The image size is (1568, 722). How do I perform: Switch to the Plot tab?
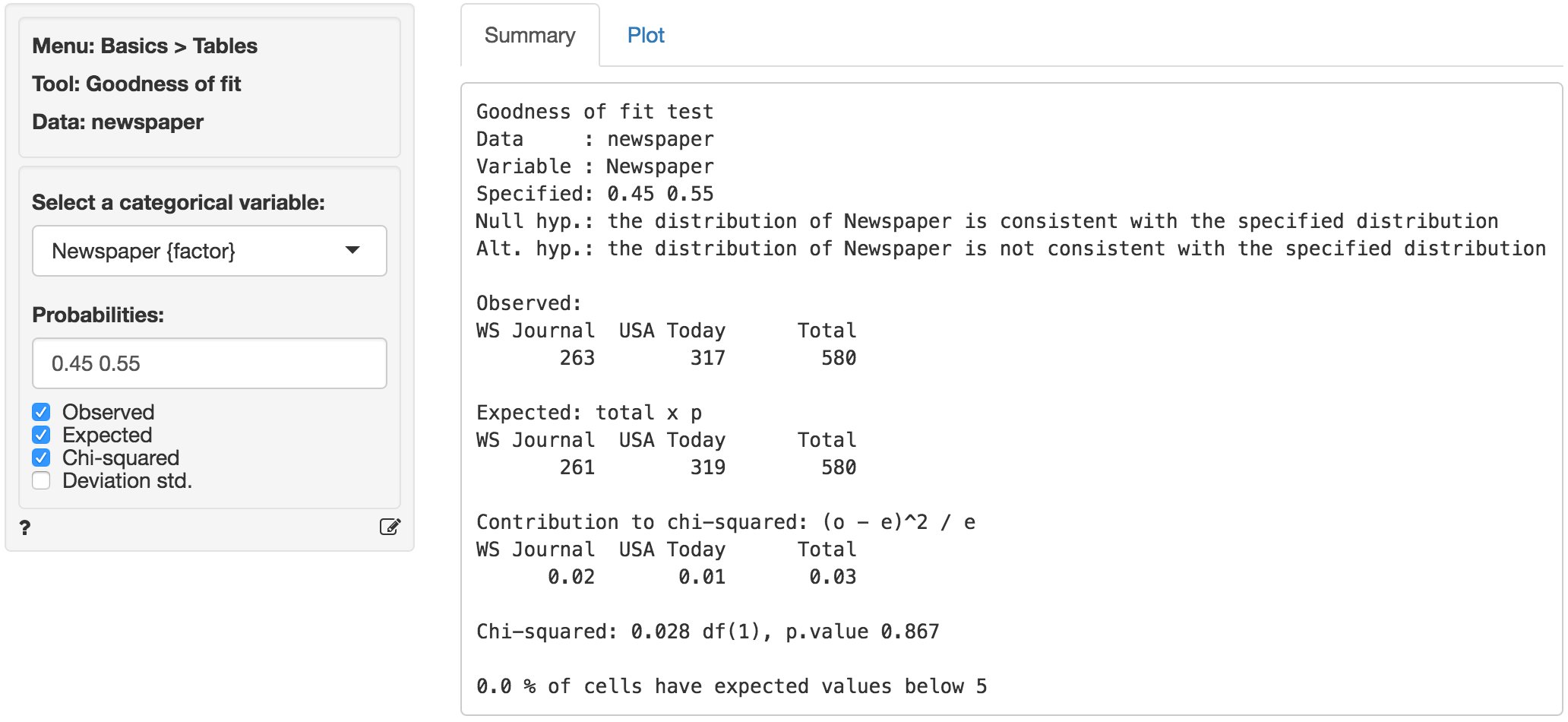coord(645,35)
